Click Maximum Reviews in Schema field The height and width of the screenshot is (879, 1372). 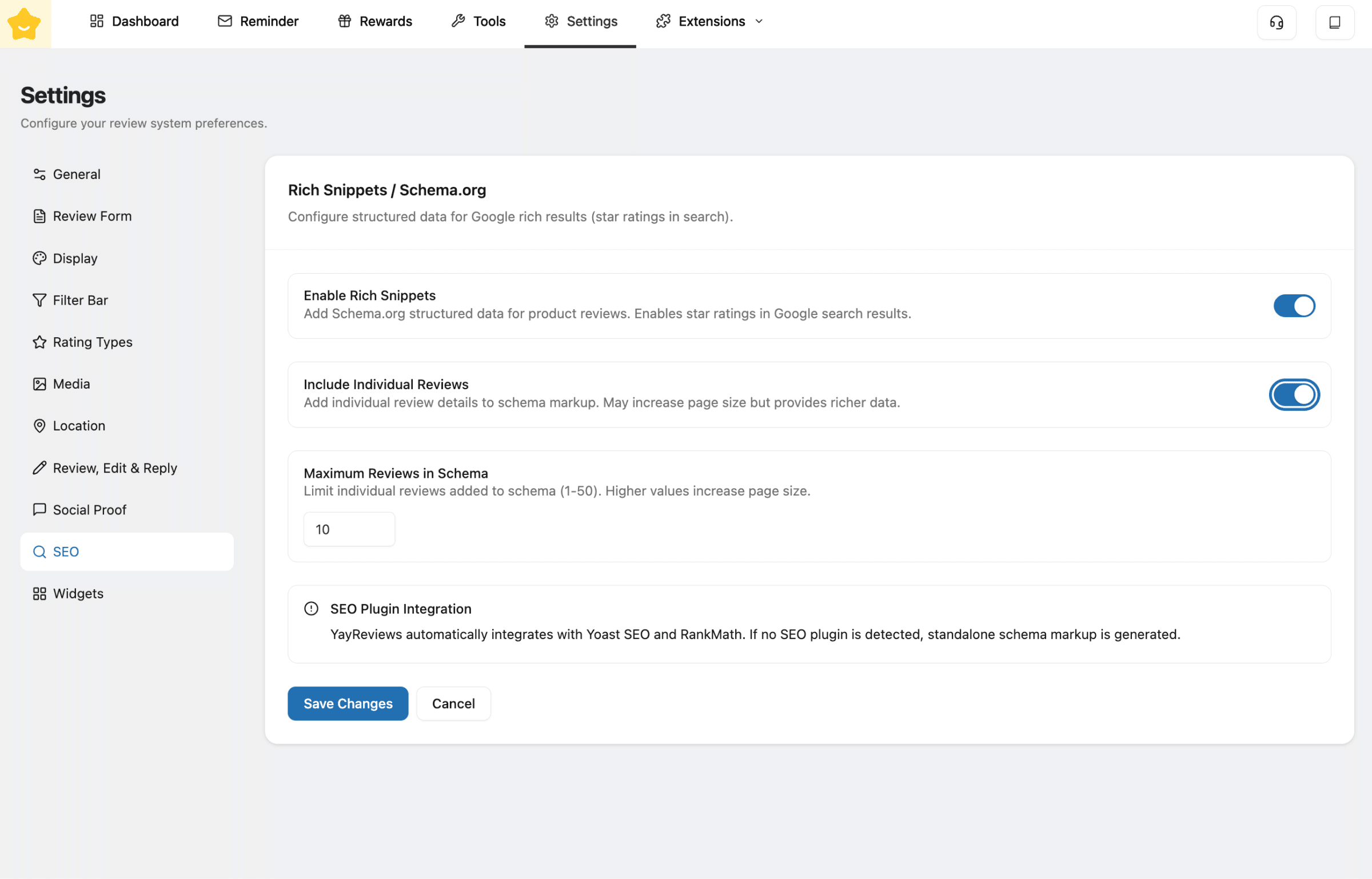click(349, 529)
